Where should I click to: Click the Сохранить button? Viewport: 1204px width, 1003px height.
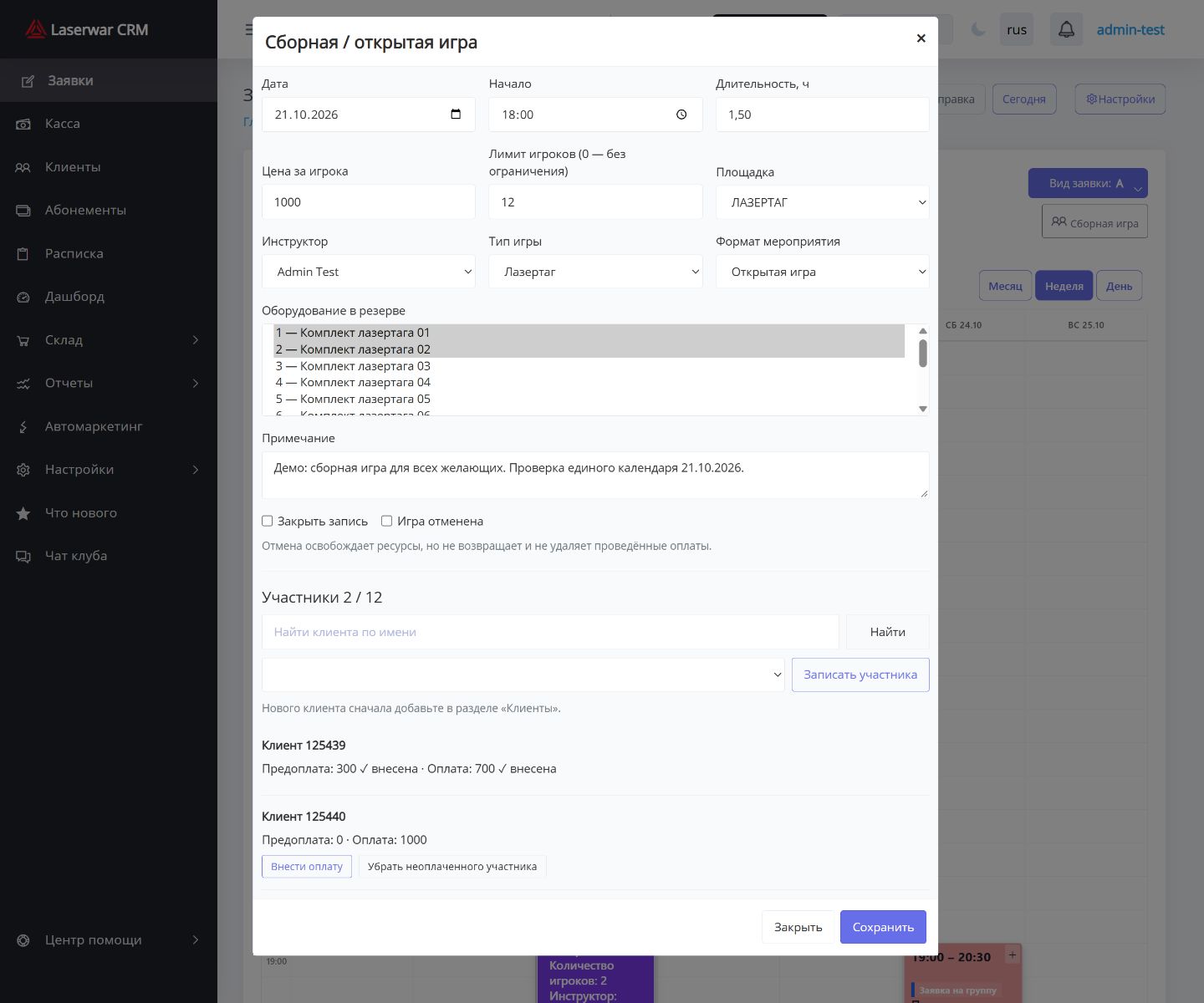pyautogui.click(x=883, y=927)
